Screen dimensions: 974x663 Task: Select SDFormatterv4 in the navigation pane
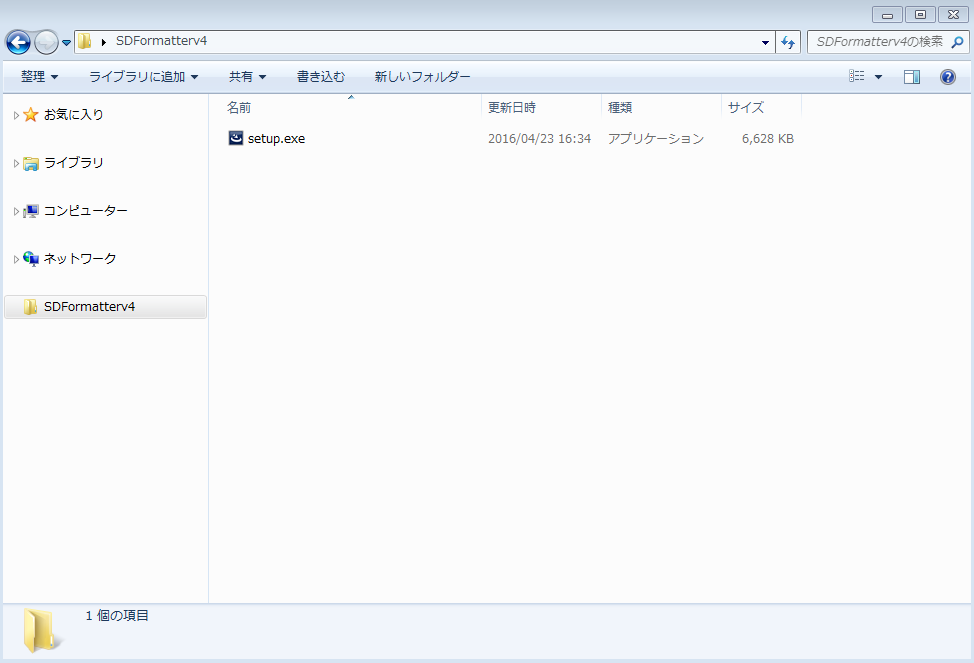click(x=105, y=307)
